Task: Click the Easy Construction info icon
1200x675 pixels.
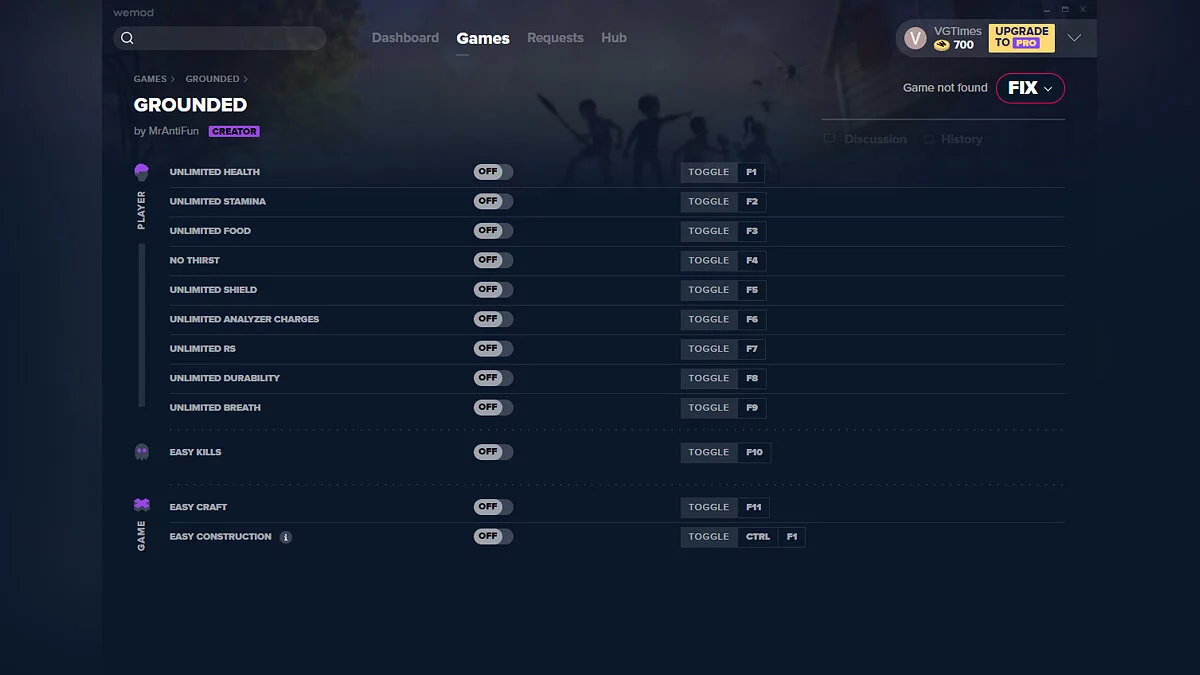Action: click(286, 537)
